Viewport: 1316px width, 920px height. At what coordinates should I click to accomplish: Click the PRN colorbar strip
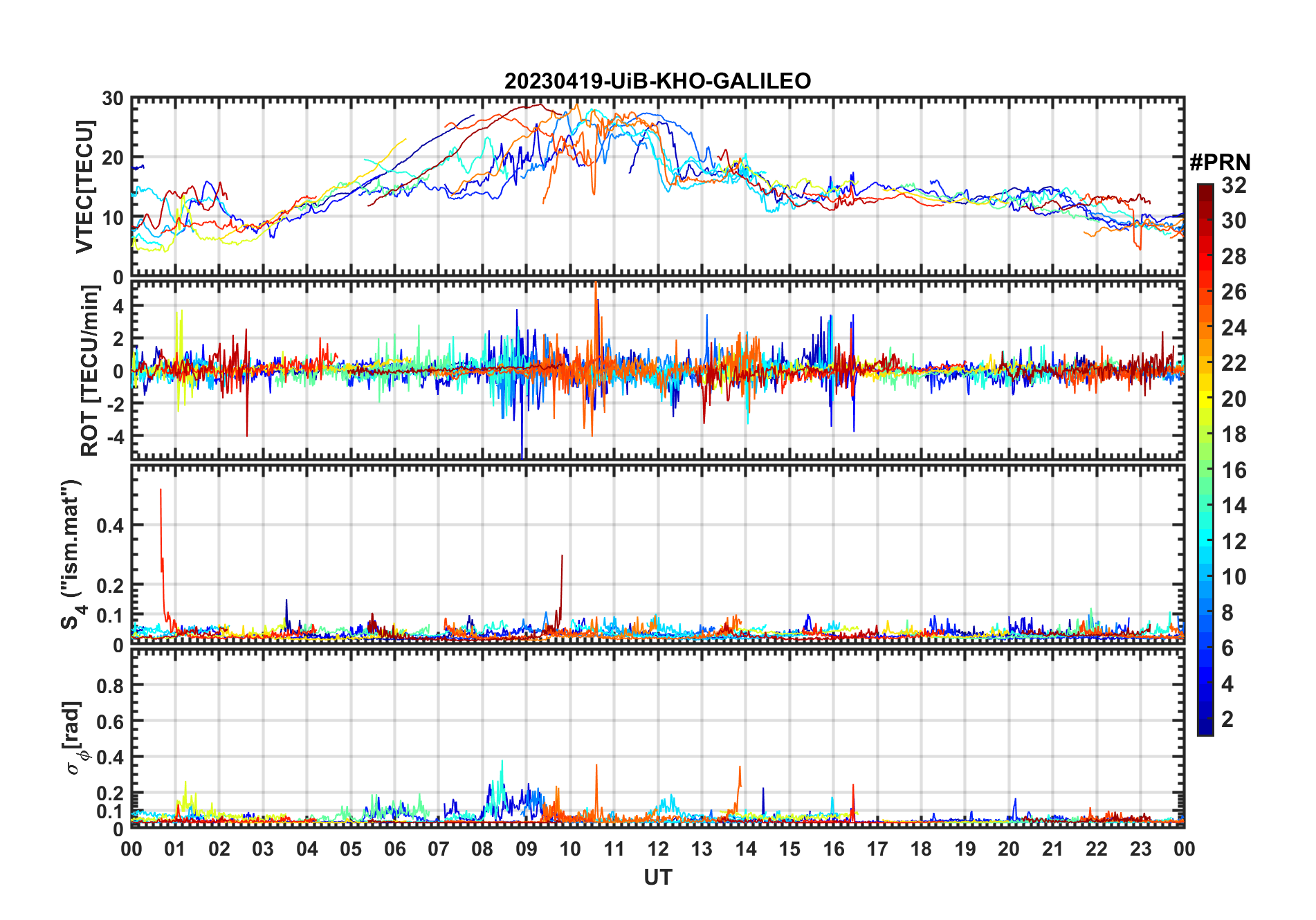pos(1205,459)
